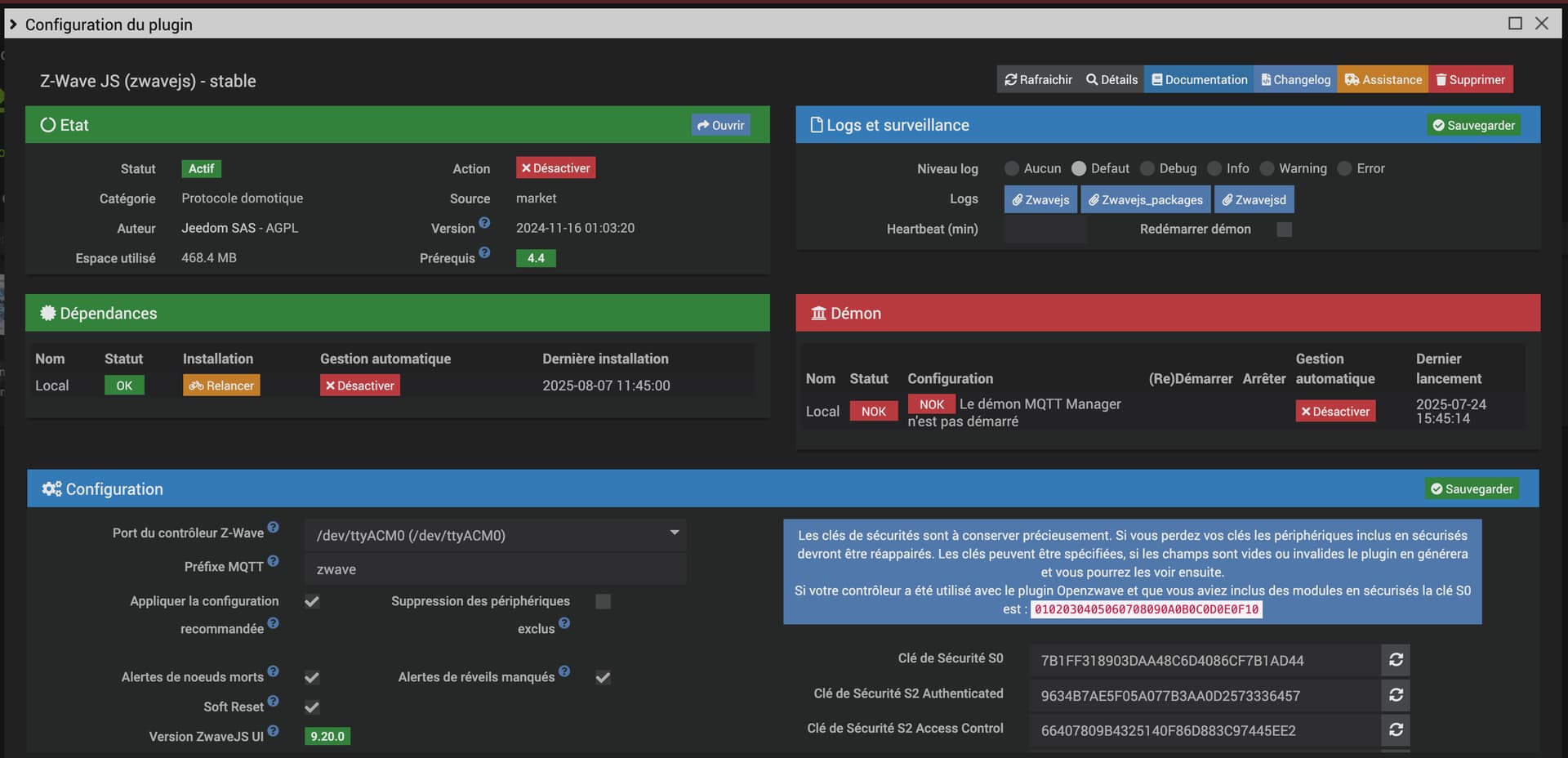Open the Changelog page
The height and width of the screenshot is (758, 1568).
[x=1295, y=80]
